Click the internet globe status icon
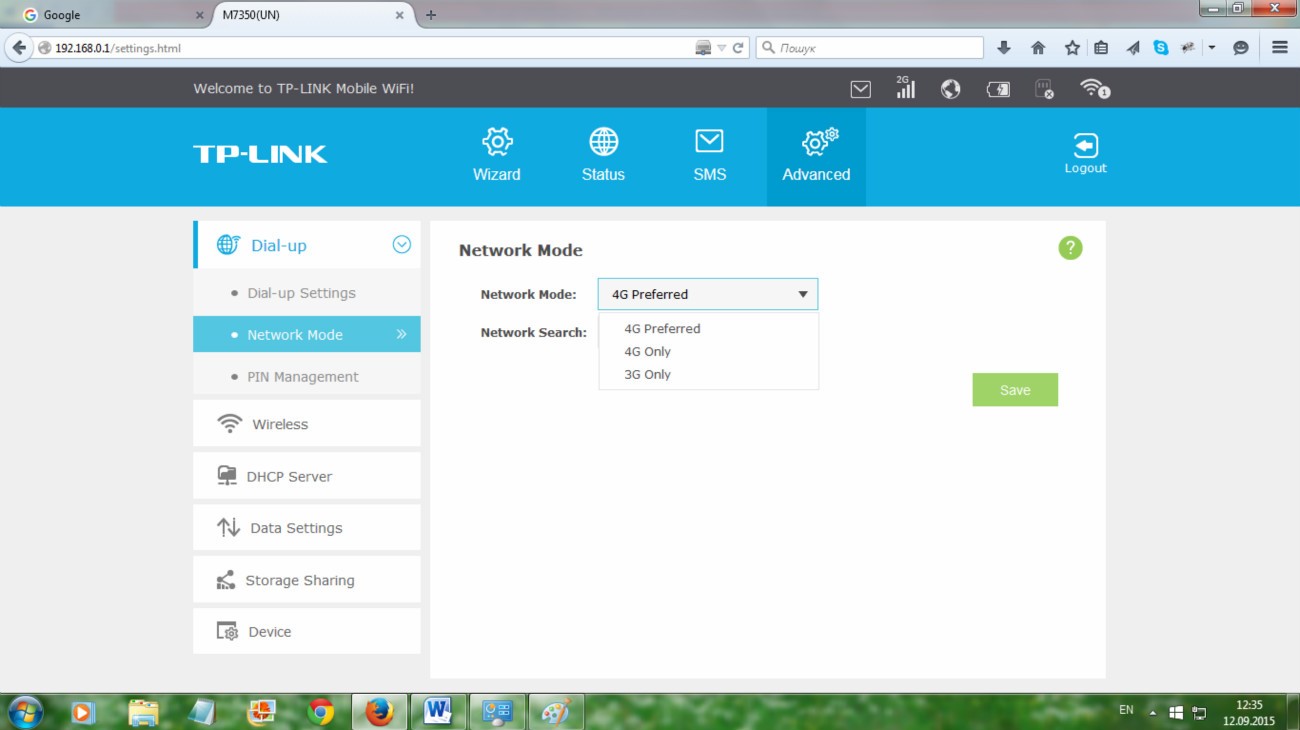 pyautogui.click(x=950, y=89)
